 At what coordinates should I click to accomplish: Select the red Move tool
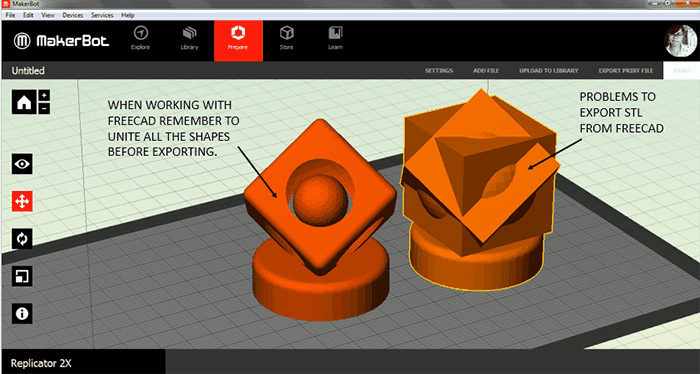[x=22, y=202]
